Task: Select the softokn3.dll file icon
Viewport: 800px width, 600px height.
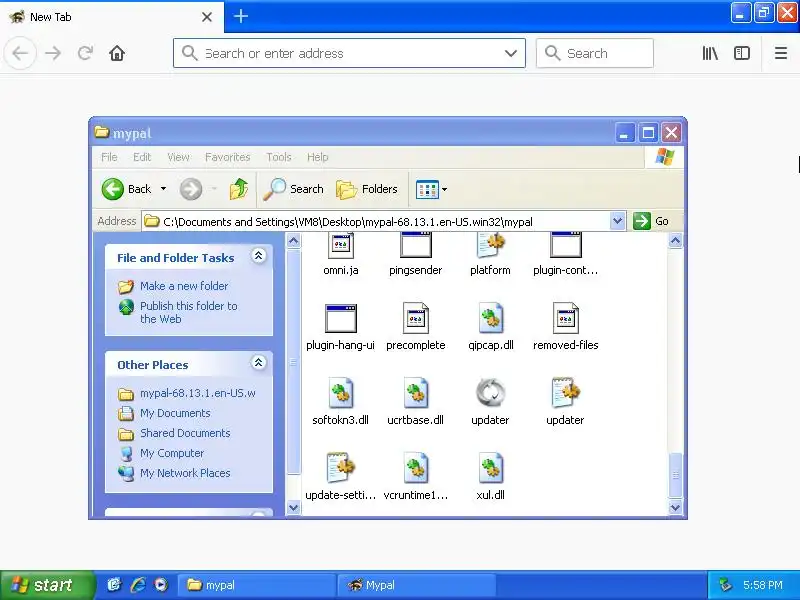Action: (x=341, y=393)
